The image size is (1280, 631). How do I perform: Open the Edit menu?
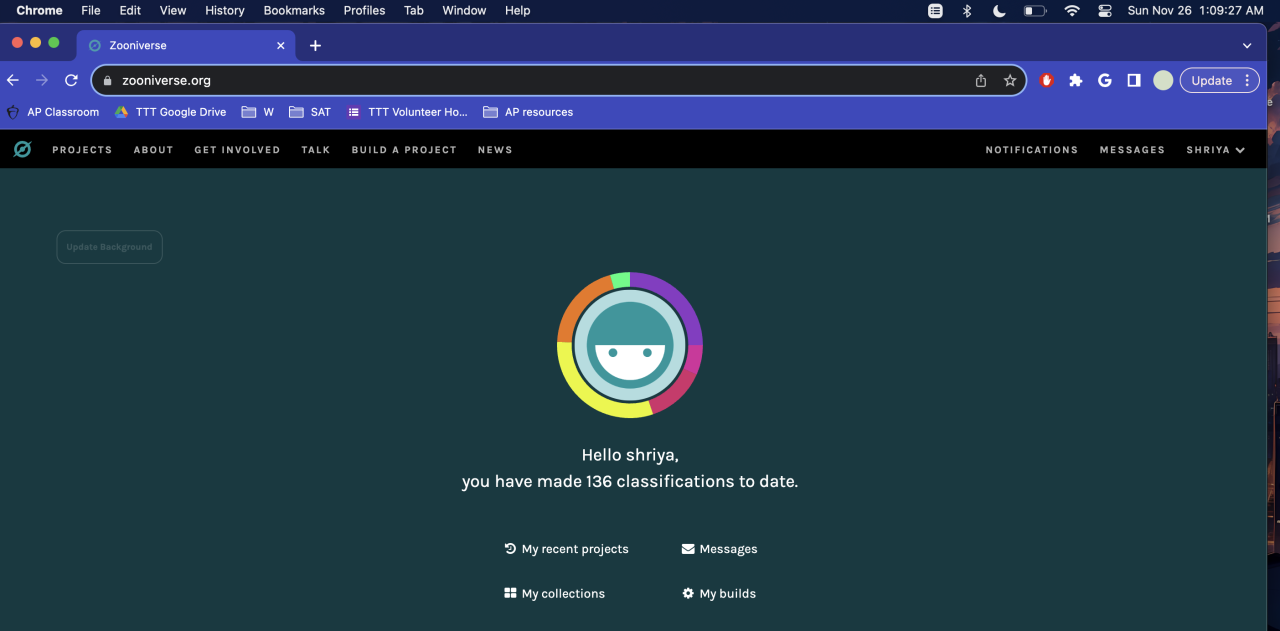pyautogui.click(x=130, y=10)
